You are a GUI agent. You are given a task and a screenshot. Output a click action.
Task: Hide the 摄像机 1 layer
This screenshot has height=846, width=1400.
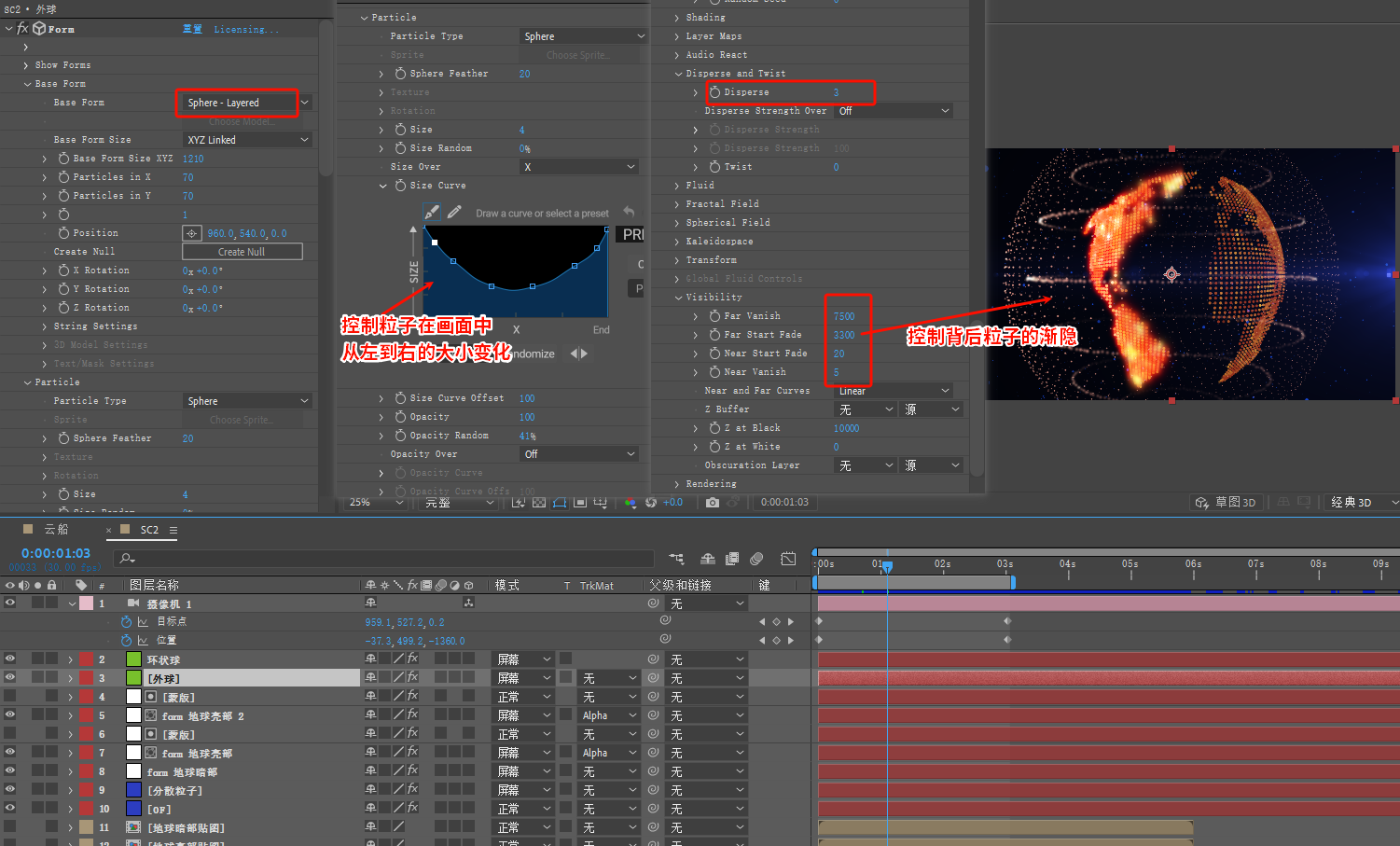click(x=9, y=603)
